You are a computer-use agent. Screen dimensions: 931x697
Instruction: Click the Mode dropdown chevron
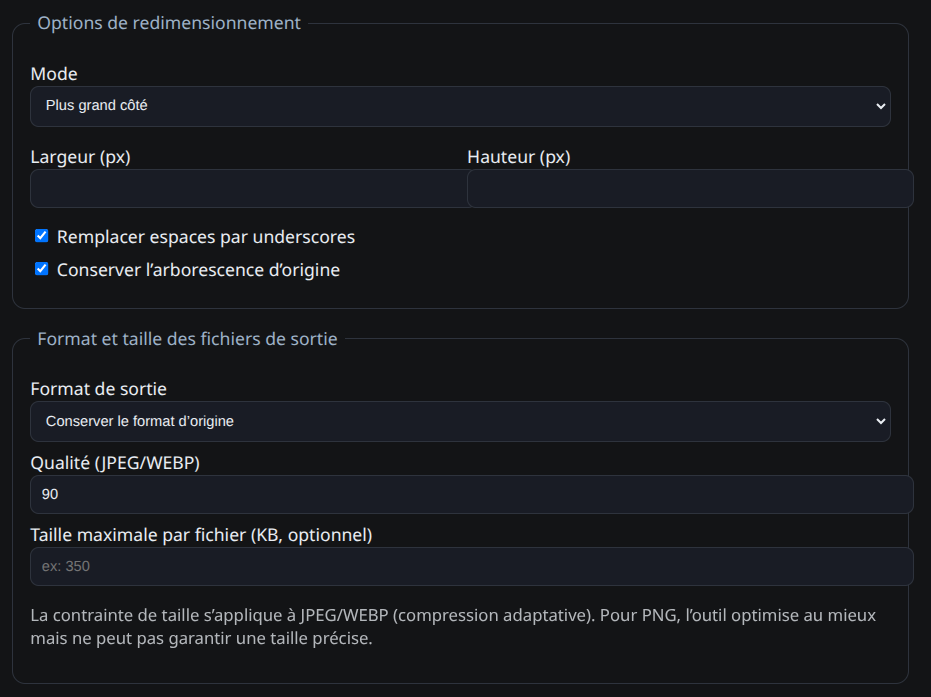pyautogui.click(x=879, y=106)
